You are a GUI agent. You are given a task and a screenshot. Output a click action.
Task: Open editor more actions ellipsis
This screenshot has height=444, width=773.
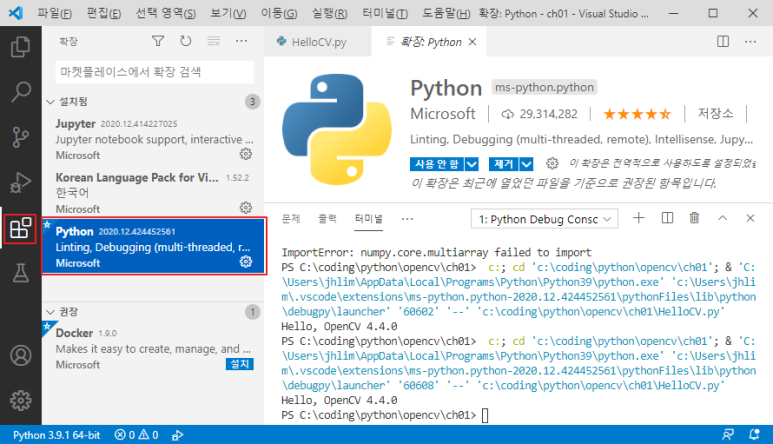(x=750, y=41)
